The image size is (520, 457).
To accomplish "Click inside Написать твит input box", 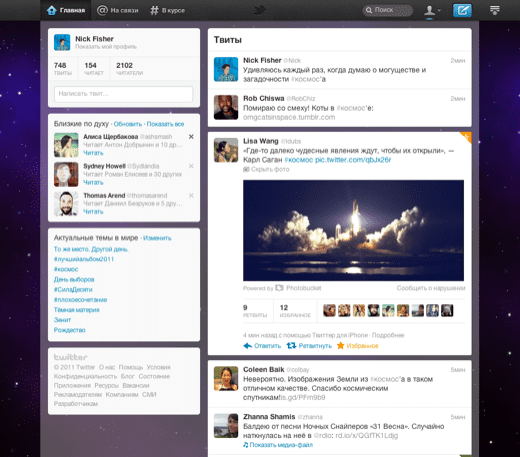I will [x=123, y=94].
